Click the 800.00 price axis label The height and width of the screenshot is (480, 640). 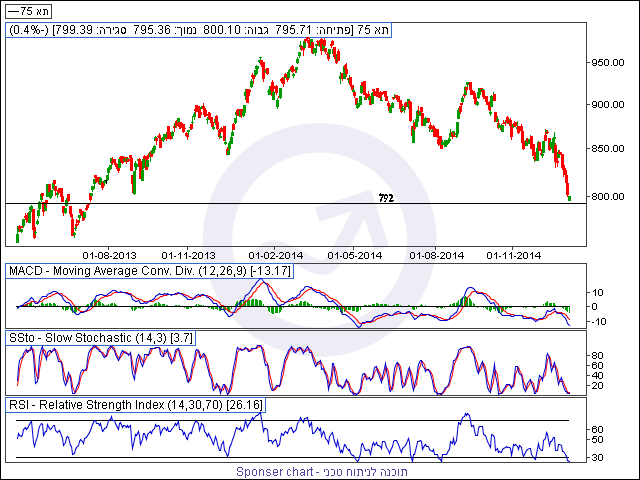pos(608,196)
